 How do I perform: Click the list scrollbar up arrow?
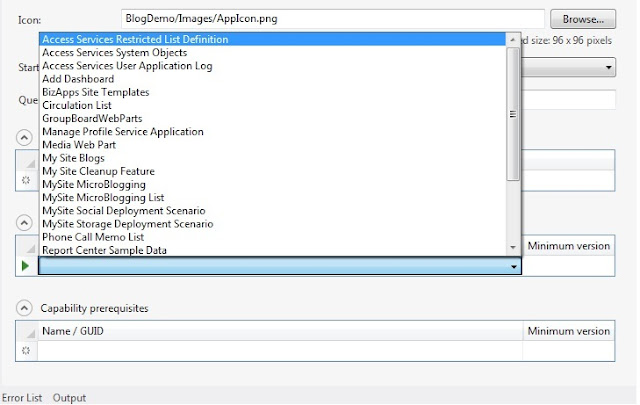[x=513, y=40]
